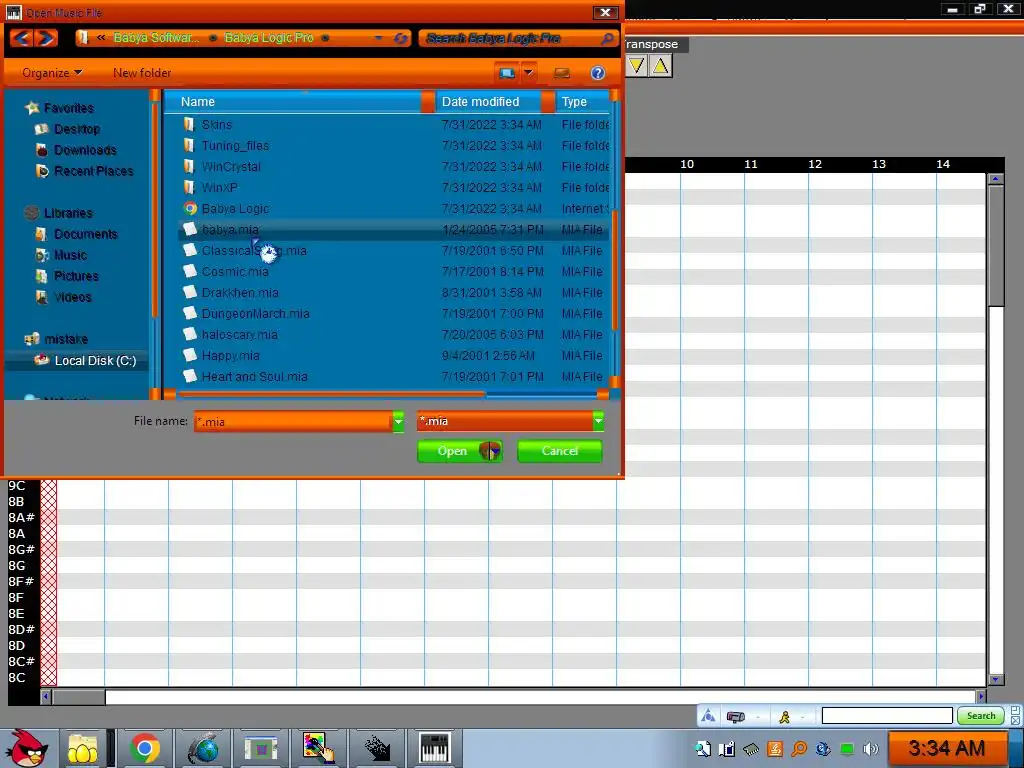Click the change view icon in the toolbar

[507, 72]
